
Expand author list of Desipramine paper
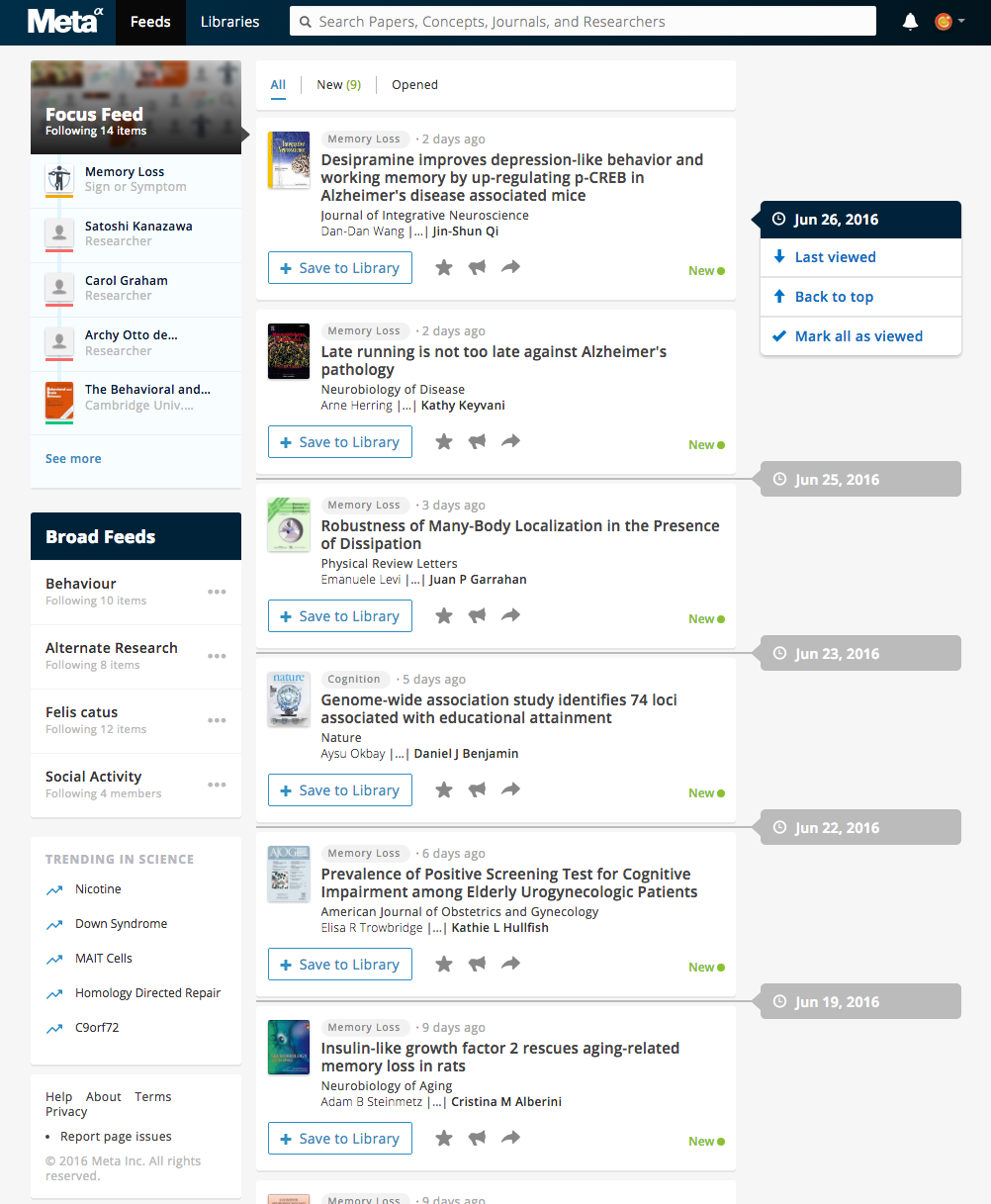[x=416, y=232]
